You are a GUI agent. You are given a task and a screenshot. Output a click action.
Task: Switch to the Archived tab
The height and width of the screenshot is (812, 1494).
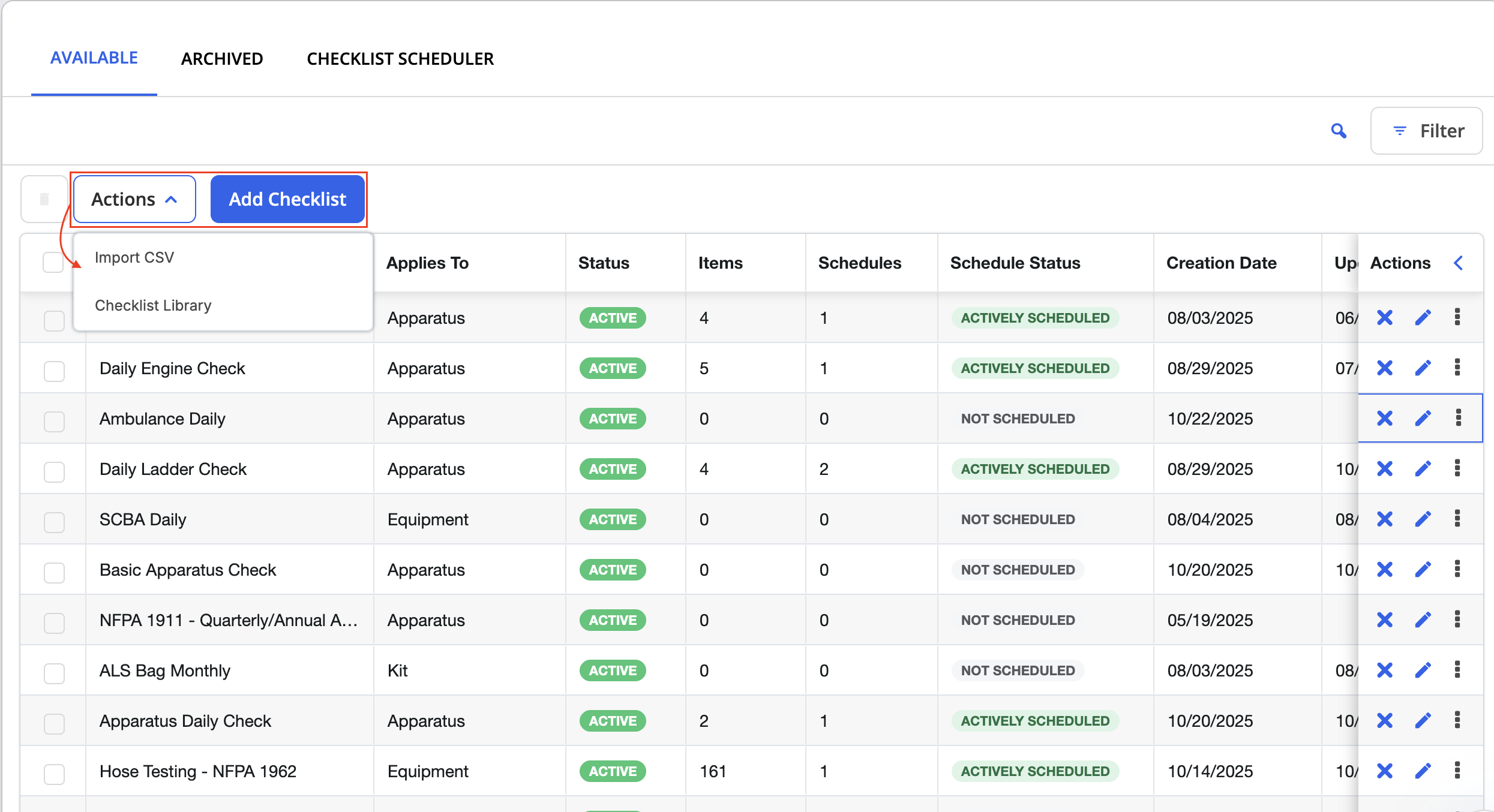pyautogui.click(x=222, y=59)
